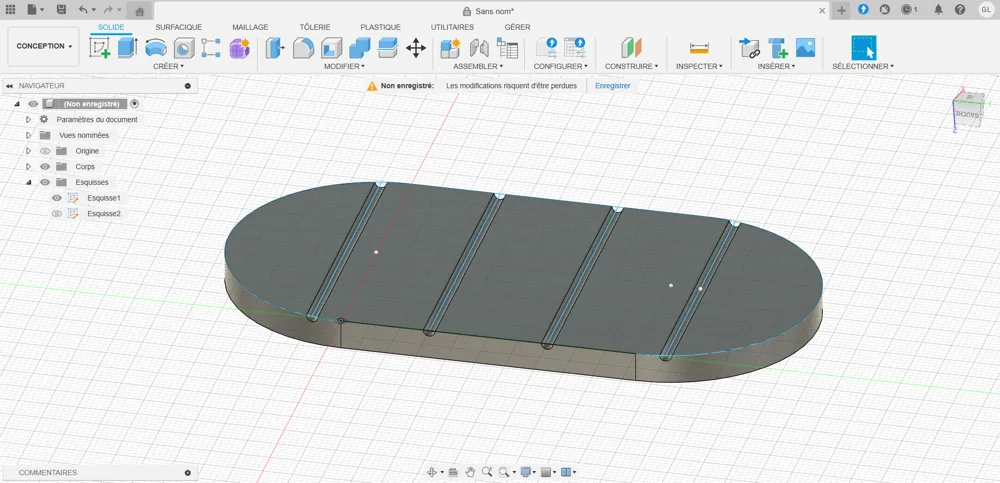Go to the Home tab icon
This screenshot has height=483, width=1000.
pyautogui.click(x=140, y=10)
